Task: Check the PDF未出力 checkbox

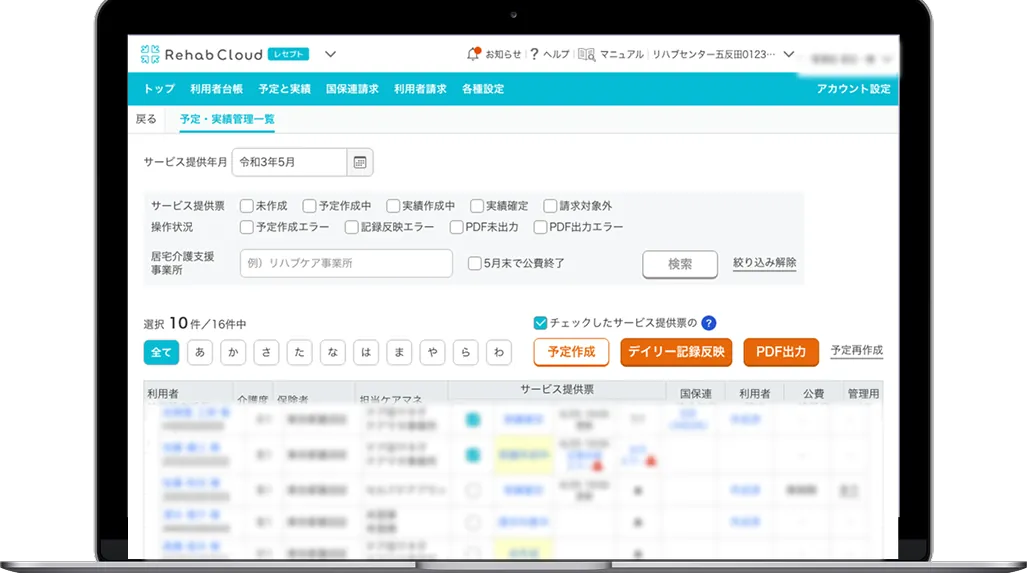Action: [x=456, y=227]
